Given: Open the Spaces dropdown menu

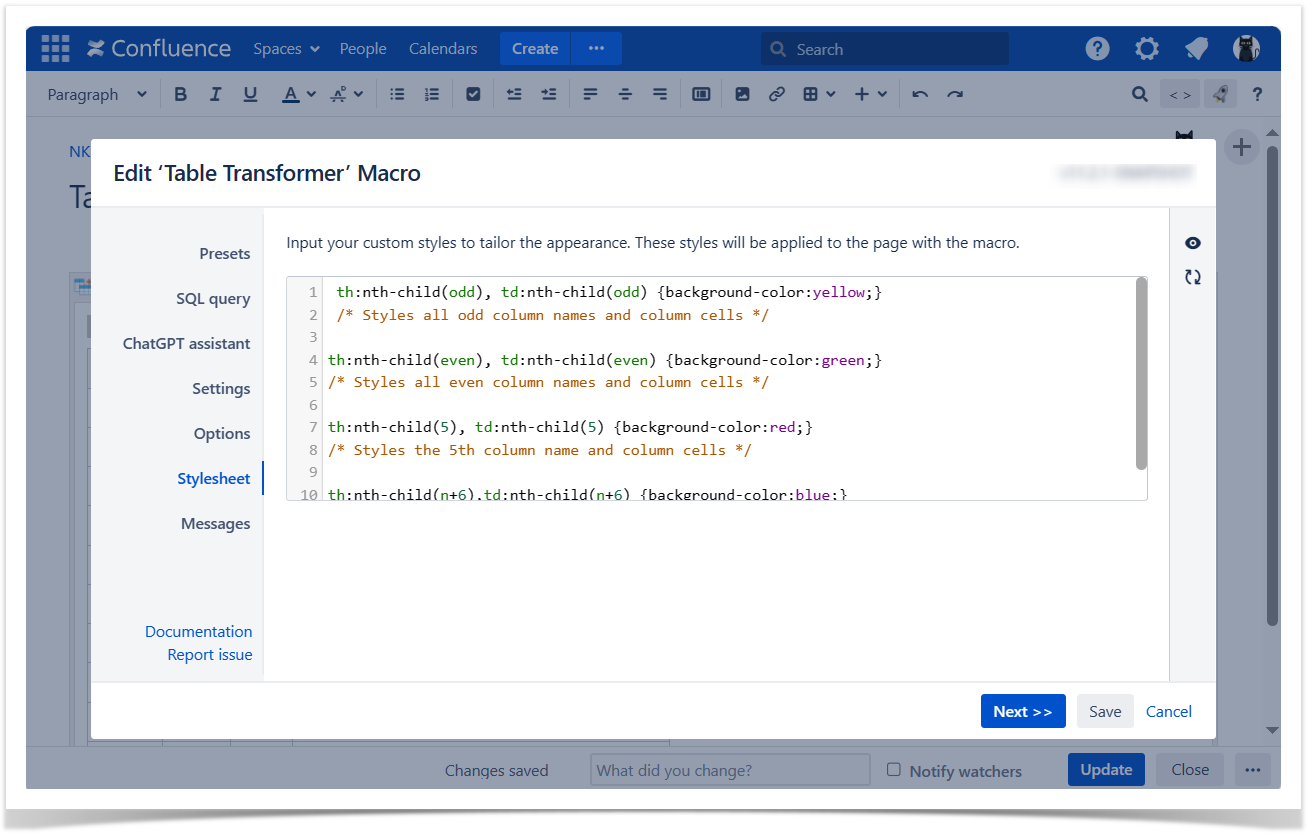Looking at the screenshot, I should coord(286,48).
